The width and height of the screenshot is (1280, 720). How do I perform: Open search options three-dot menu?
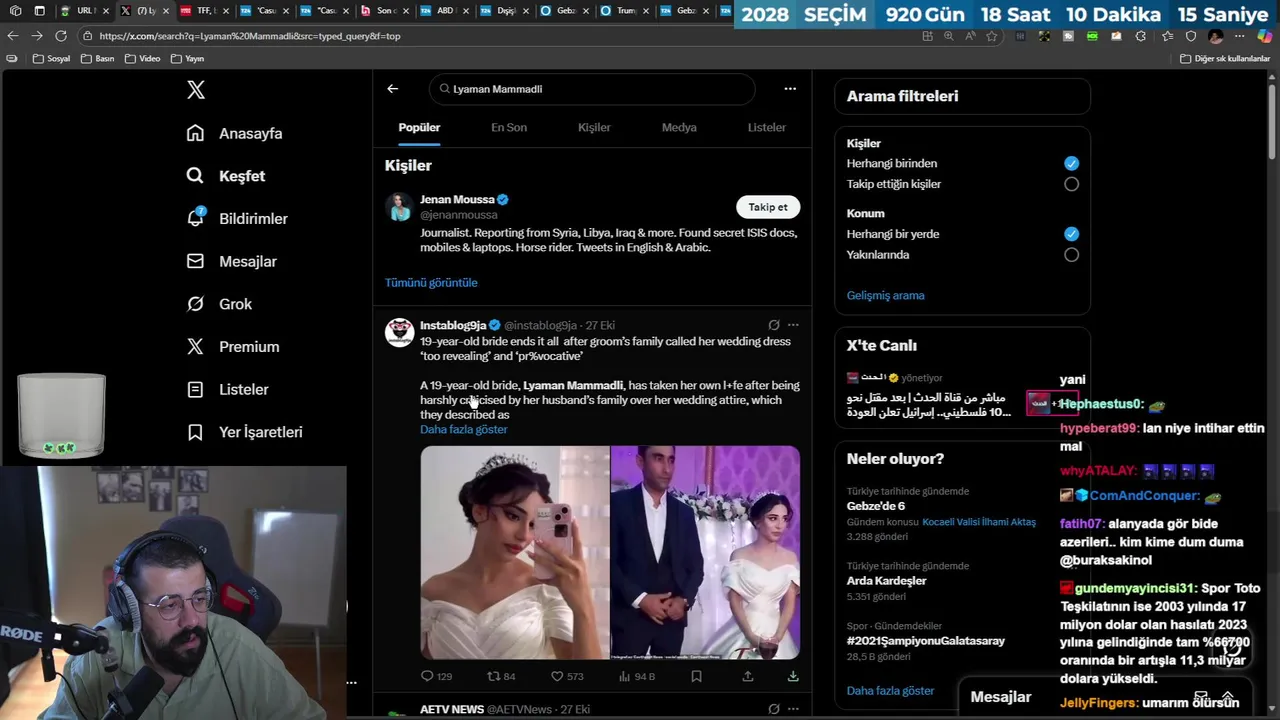coord(790,89)
